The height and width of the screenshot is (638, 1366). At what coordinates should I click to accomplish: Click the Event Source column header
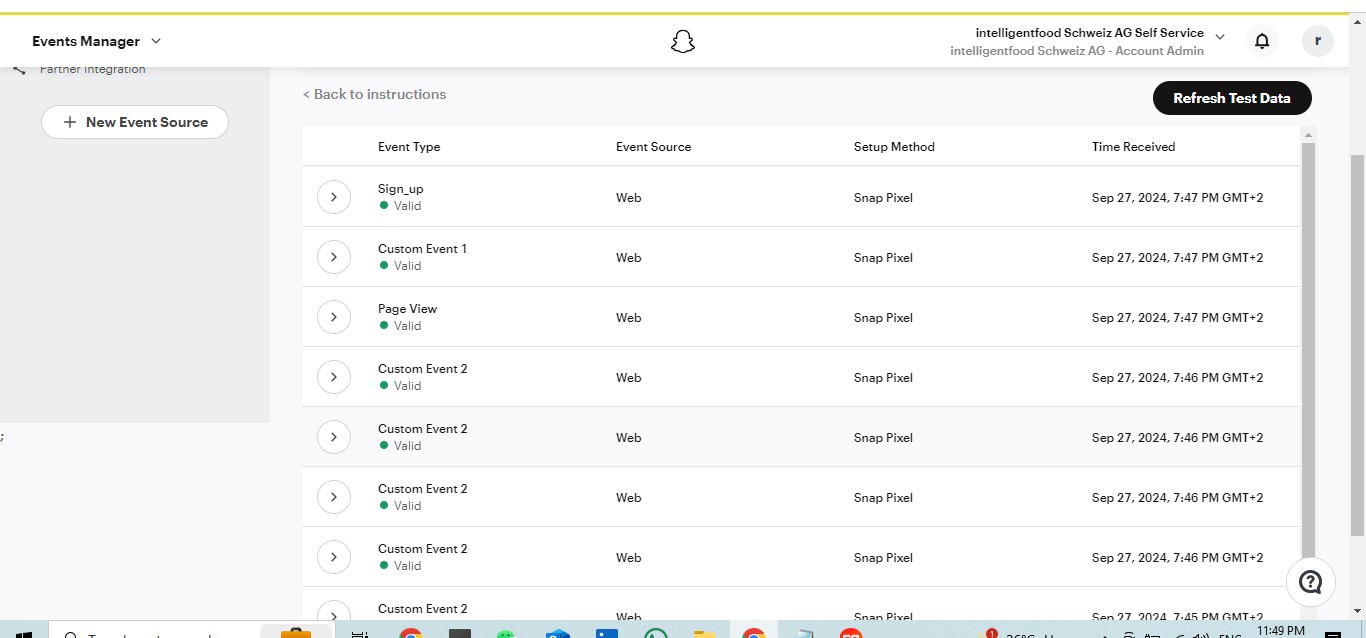[x=653, y=147]
